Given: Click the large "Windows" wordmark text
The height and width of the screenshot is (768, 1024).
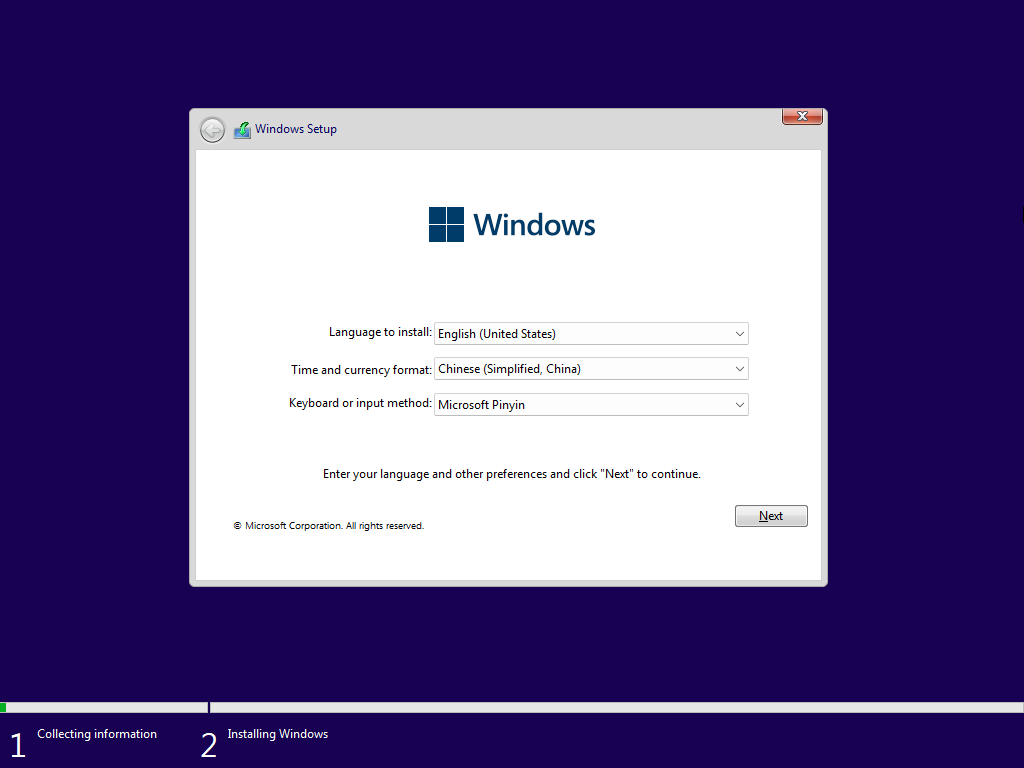Looking at the screenshot, I should click(x=534, y=225).
